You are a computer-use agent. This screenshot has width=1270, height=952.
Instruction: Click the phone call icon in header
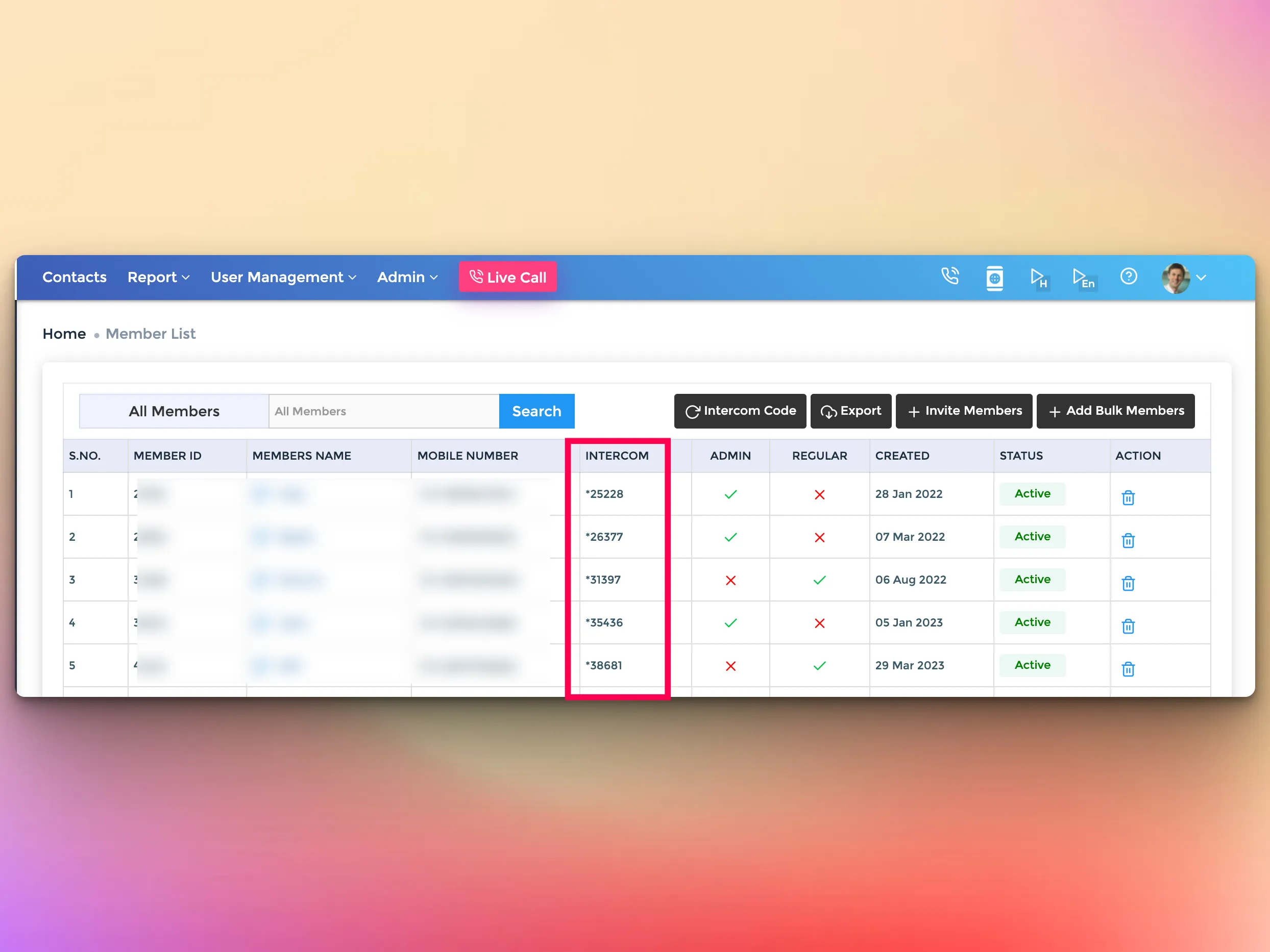[x=950, y=277]
